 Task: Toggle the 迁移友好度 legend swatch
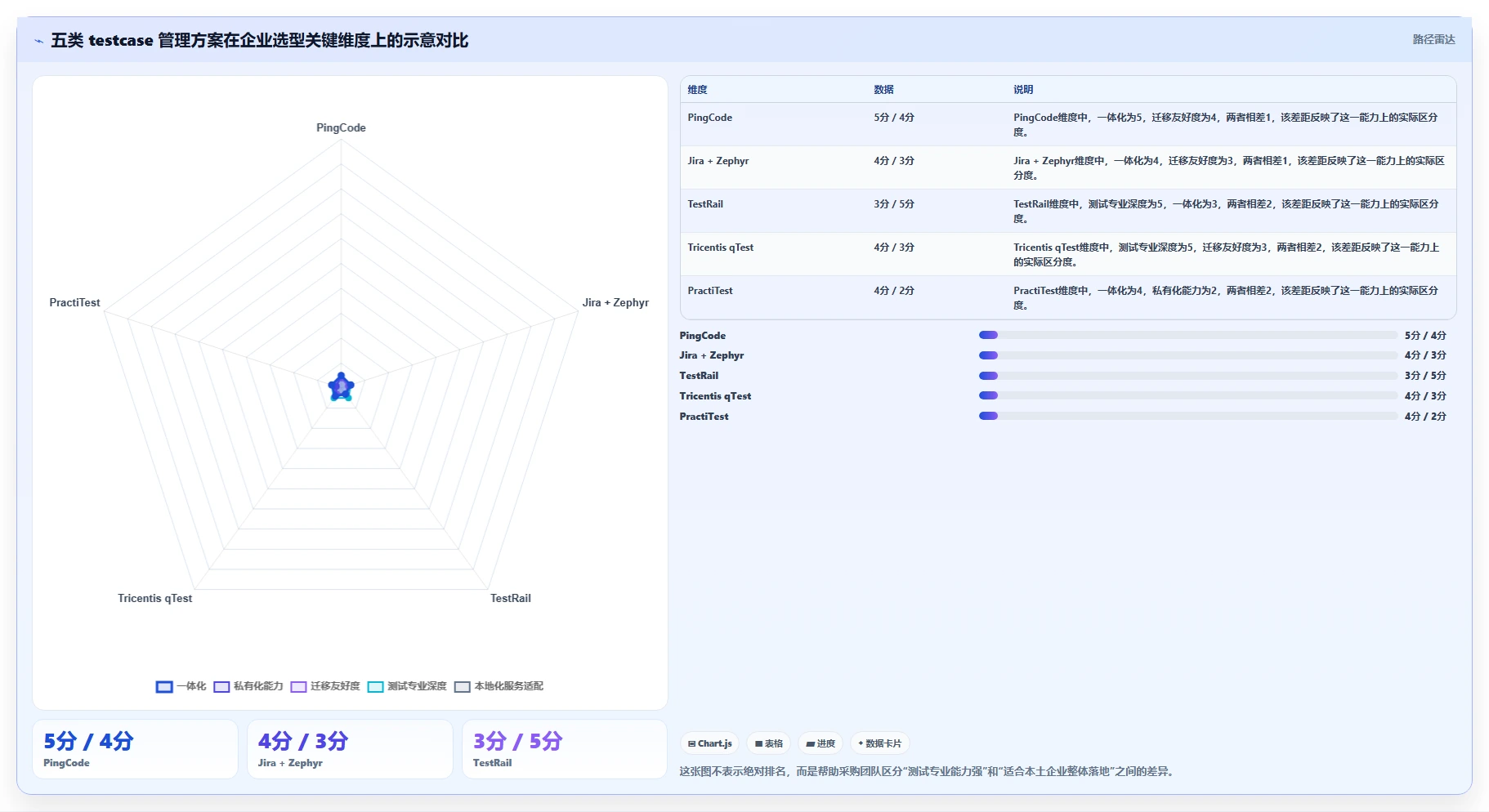[298, 687]
